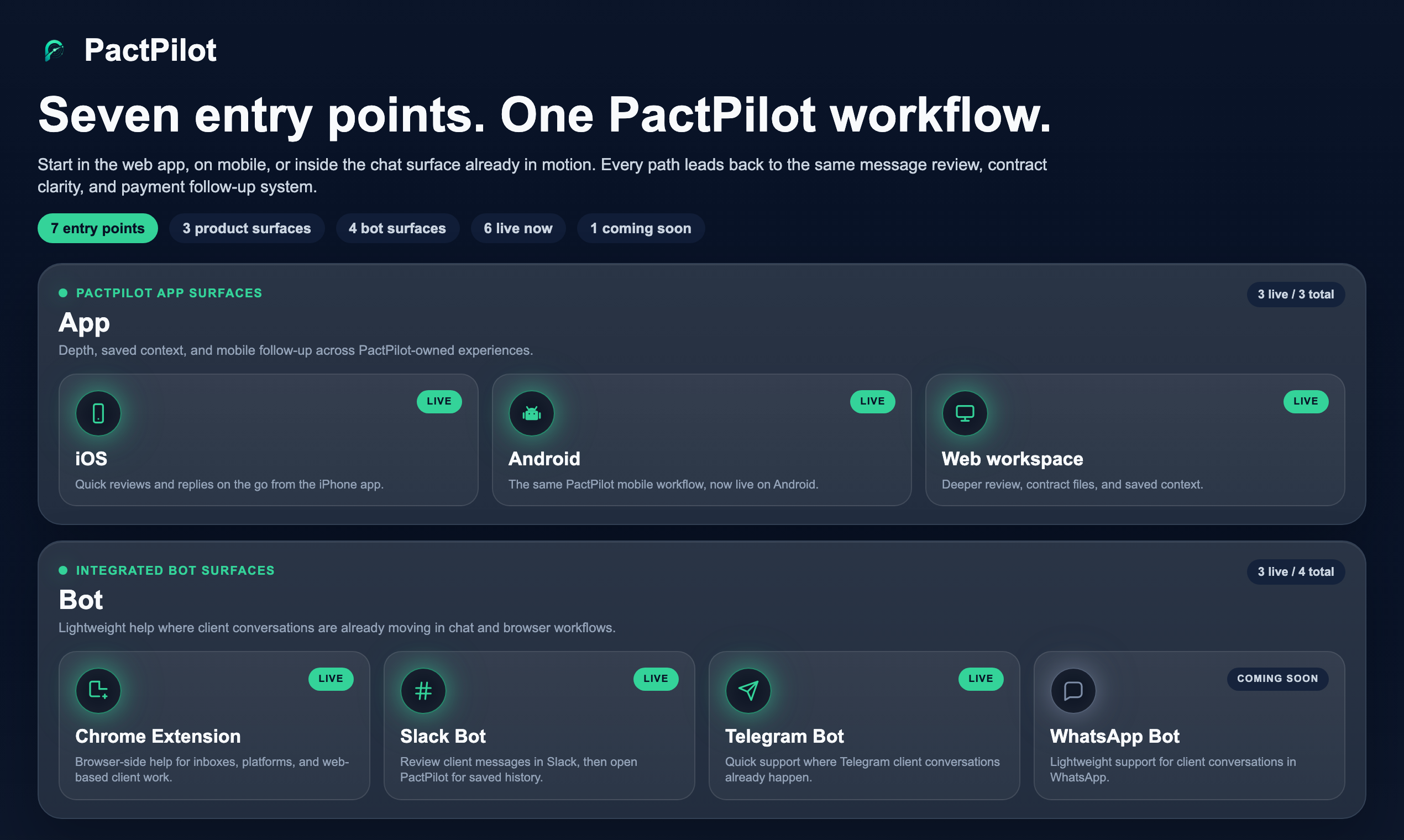Open the iOS card title

[91, 459]
